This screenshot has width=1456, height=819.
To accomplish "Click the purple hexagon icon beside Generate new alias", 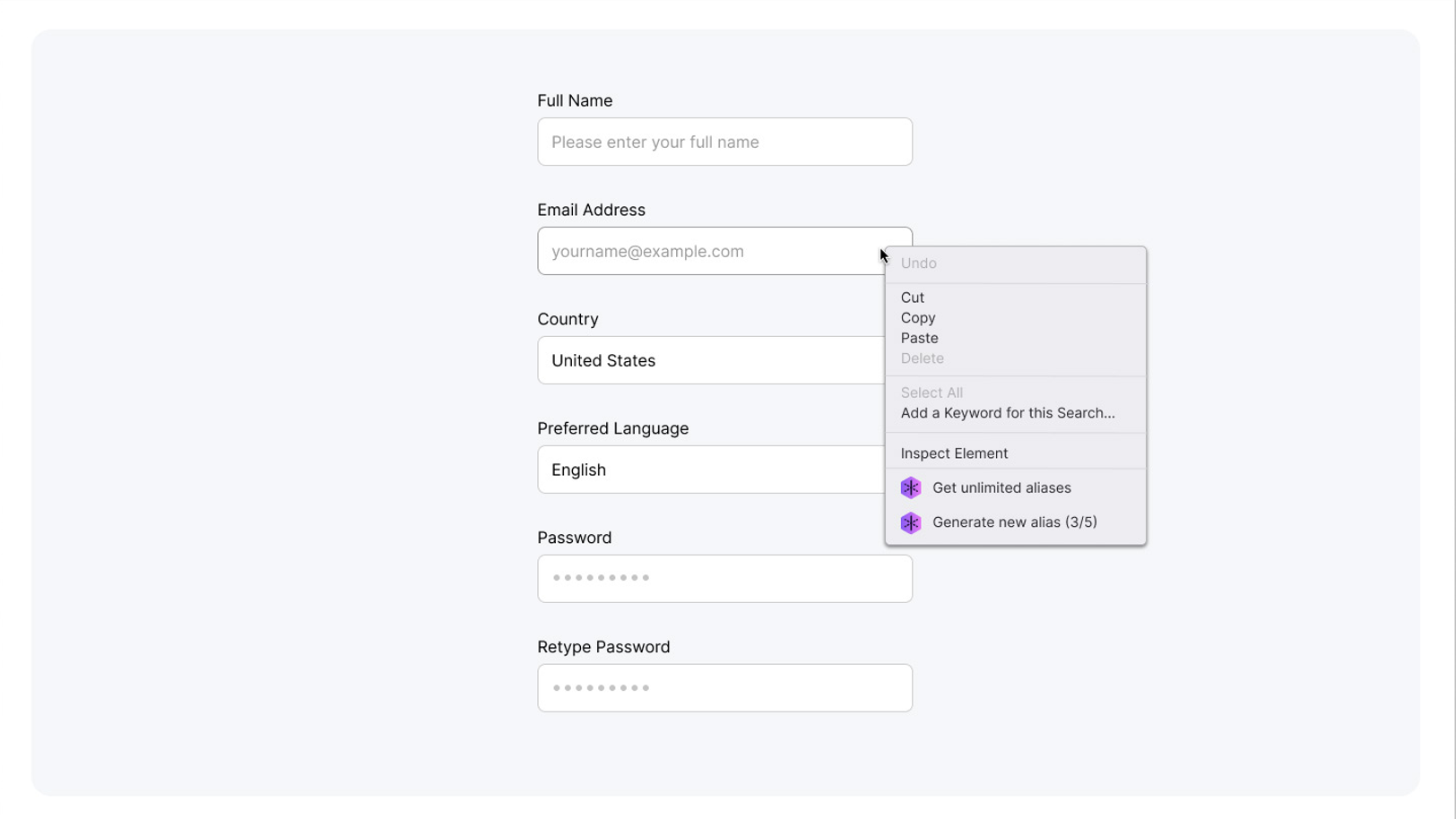I will (911, 522).
